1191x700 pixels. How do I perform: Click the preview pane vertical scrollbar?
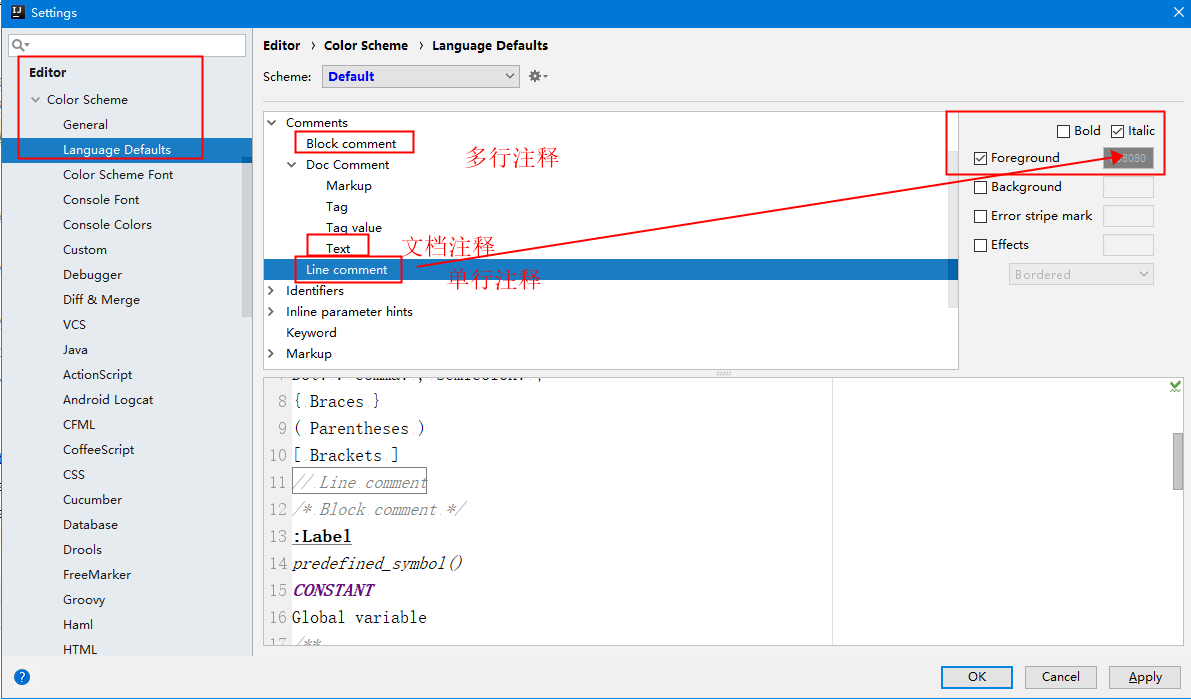(1177, 461)
